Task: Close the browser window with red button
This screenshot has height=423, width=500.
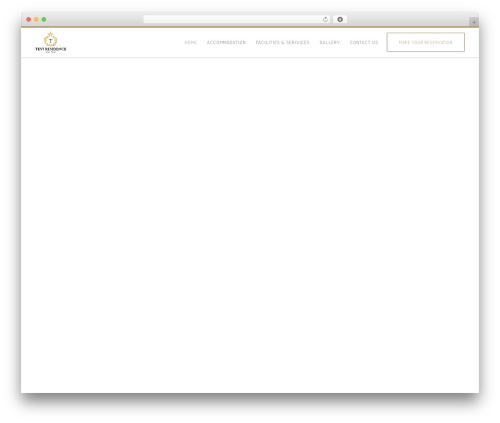Action: [x=29, y=19]
